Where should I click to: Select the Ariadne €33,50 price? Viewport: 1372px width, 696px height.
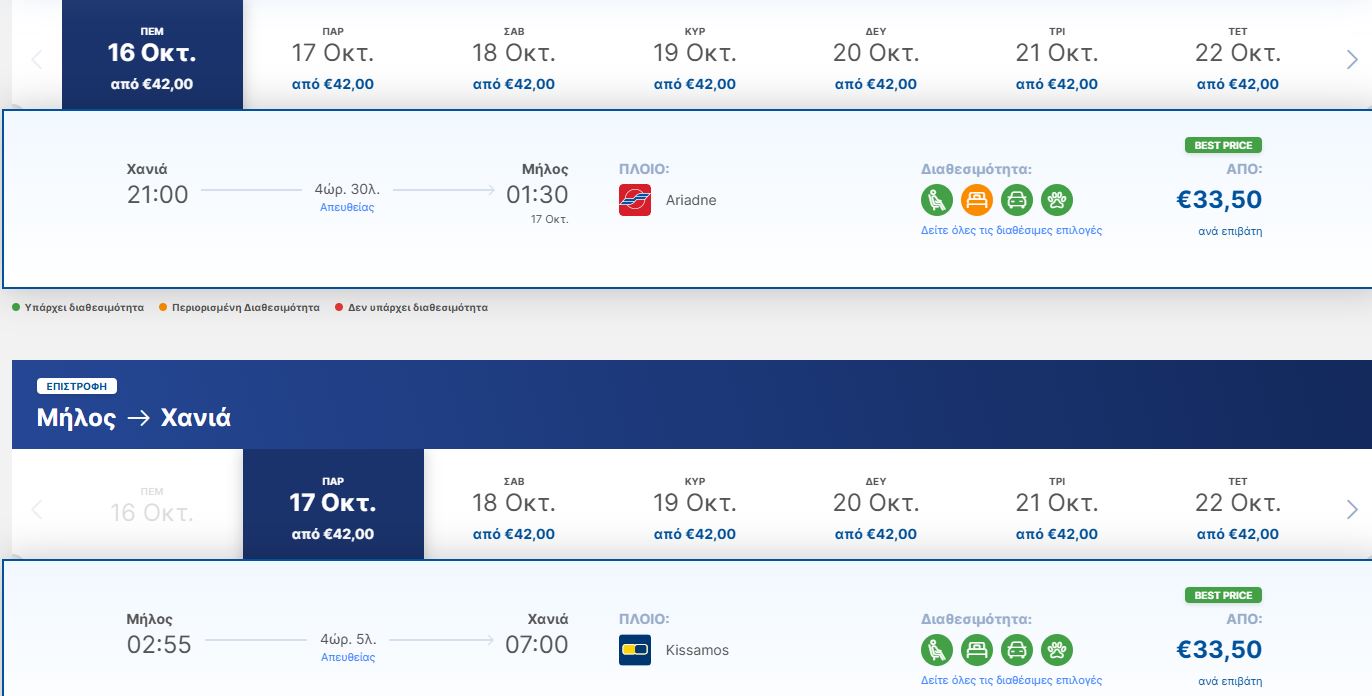(1219, 200)
